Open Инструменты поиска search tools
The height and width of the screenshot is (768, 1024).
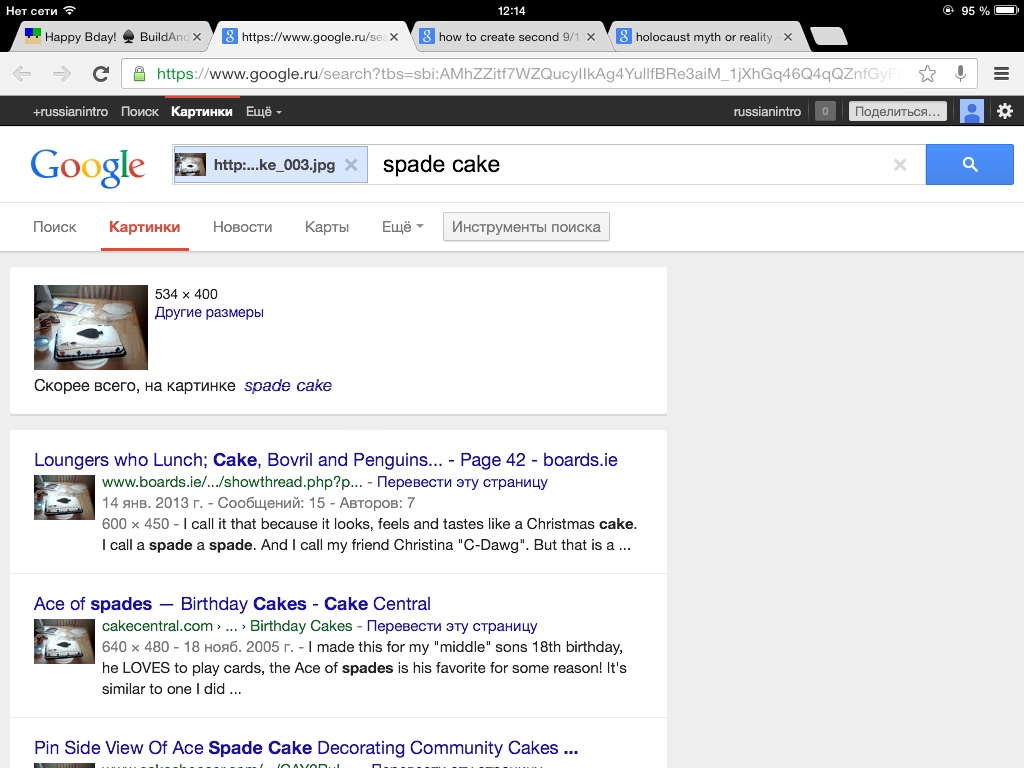tap(526, 227)
